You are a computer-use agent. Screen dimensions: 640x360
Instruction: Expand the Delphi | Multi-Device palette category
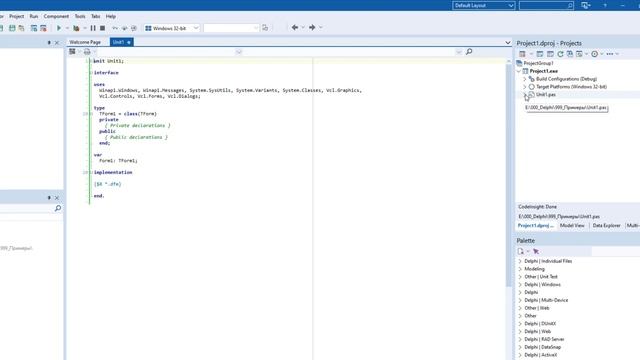pyautogui.click(x=520, y=300)
